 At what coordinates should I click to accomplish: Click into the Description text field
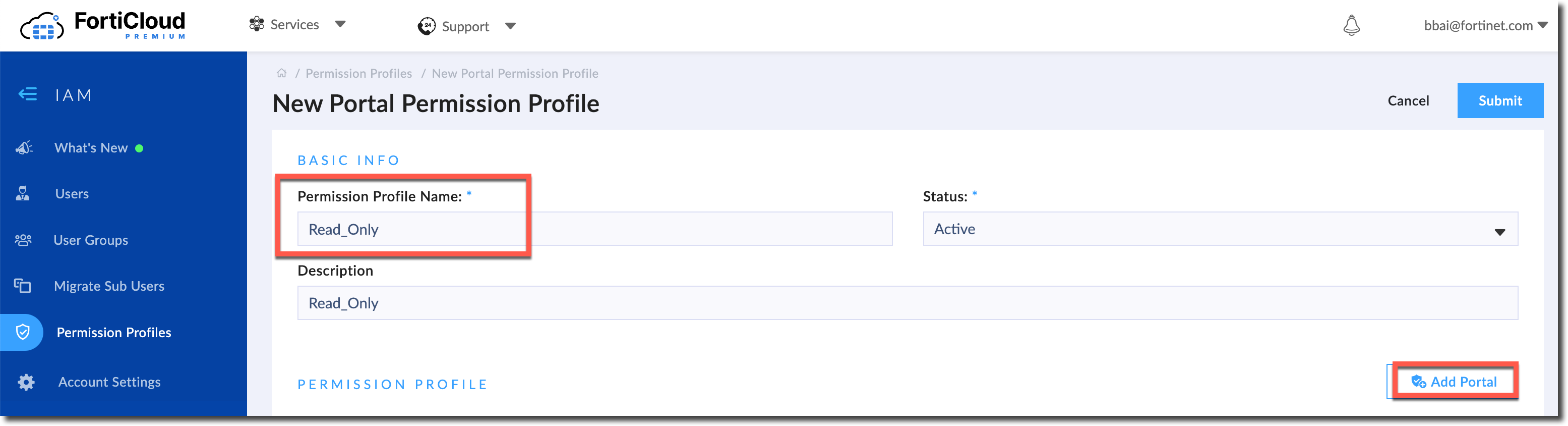pos(907,303)
